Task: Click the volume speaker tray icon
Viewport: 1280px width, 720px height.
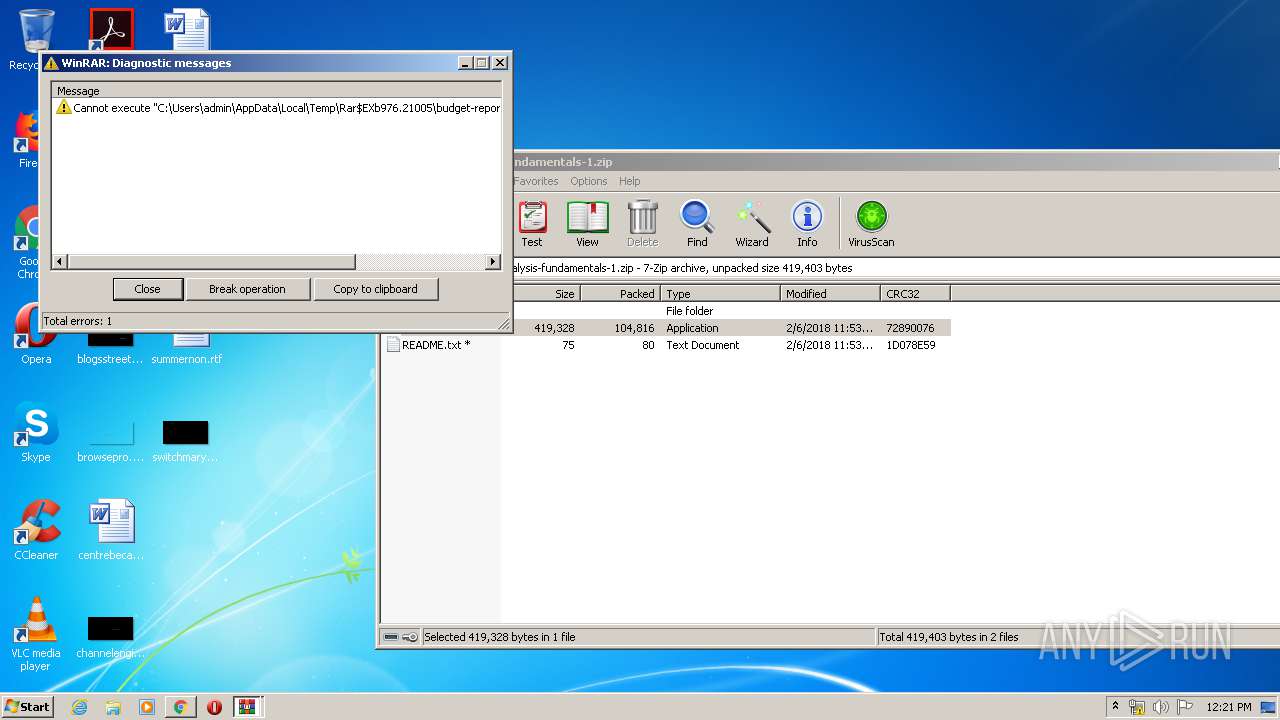Action: coord(1161,707)
